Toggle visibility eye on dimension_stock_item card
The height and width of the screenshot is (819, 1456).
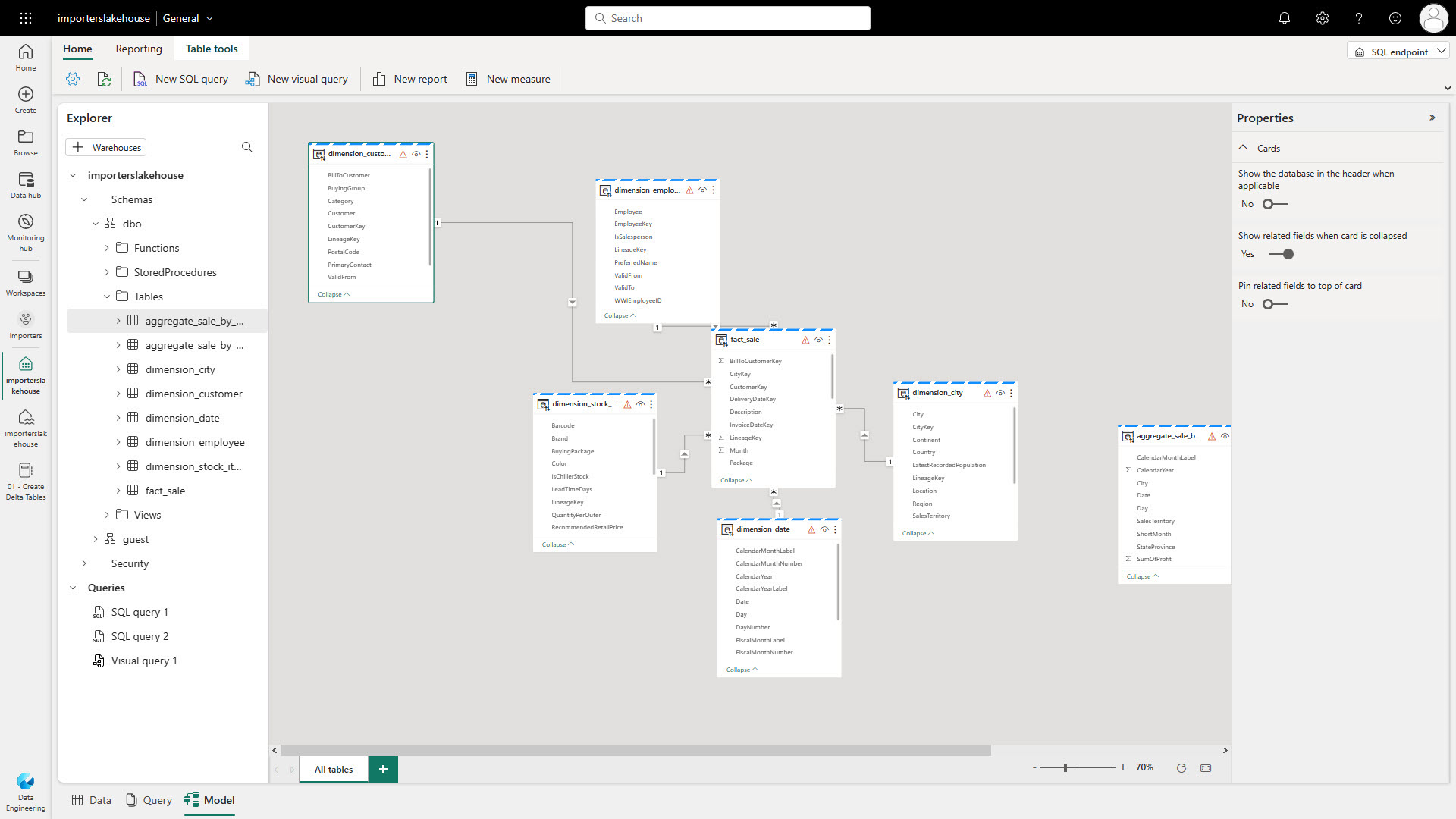[x=640, y=404]
